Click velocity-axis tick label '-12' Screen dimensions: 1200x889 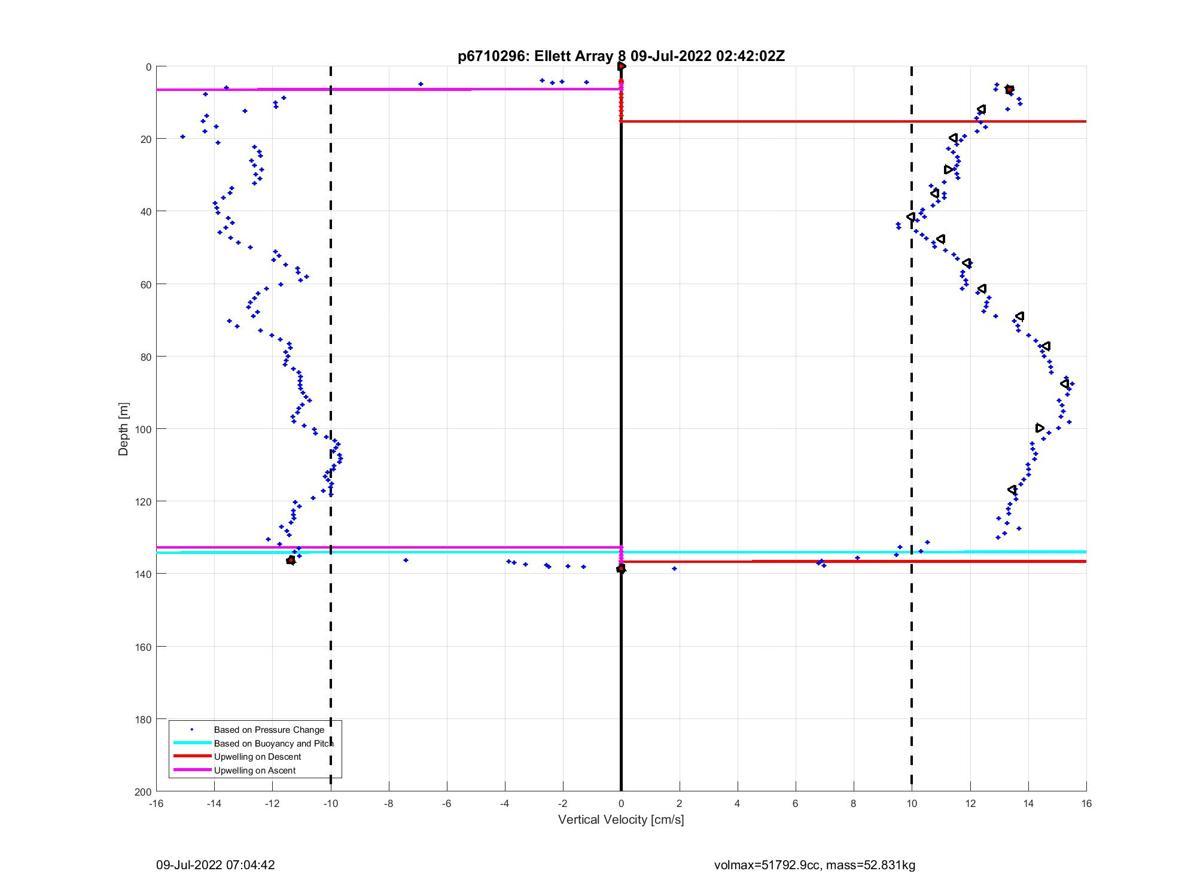coord(272,803)
